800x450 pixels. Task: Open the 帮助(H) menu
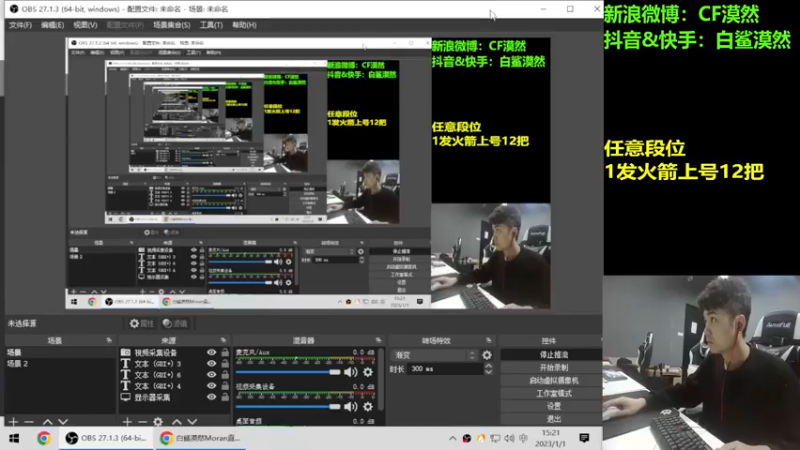pyautogui.click(x=244, y=25)
